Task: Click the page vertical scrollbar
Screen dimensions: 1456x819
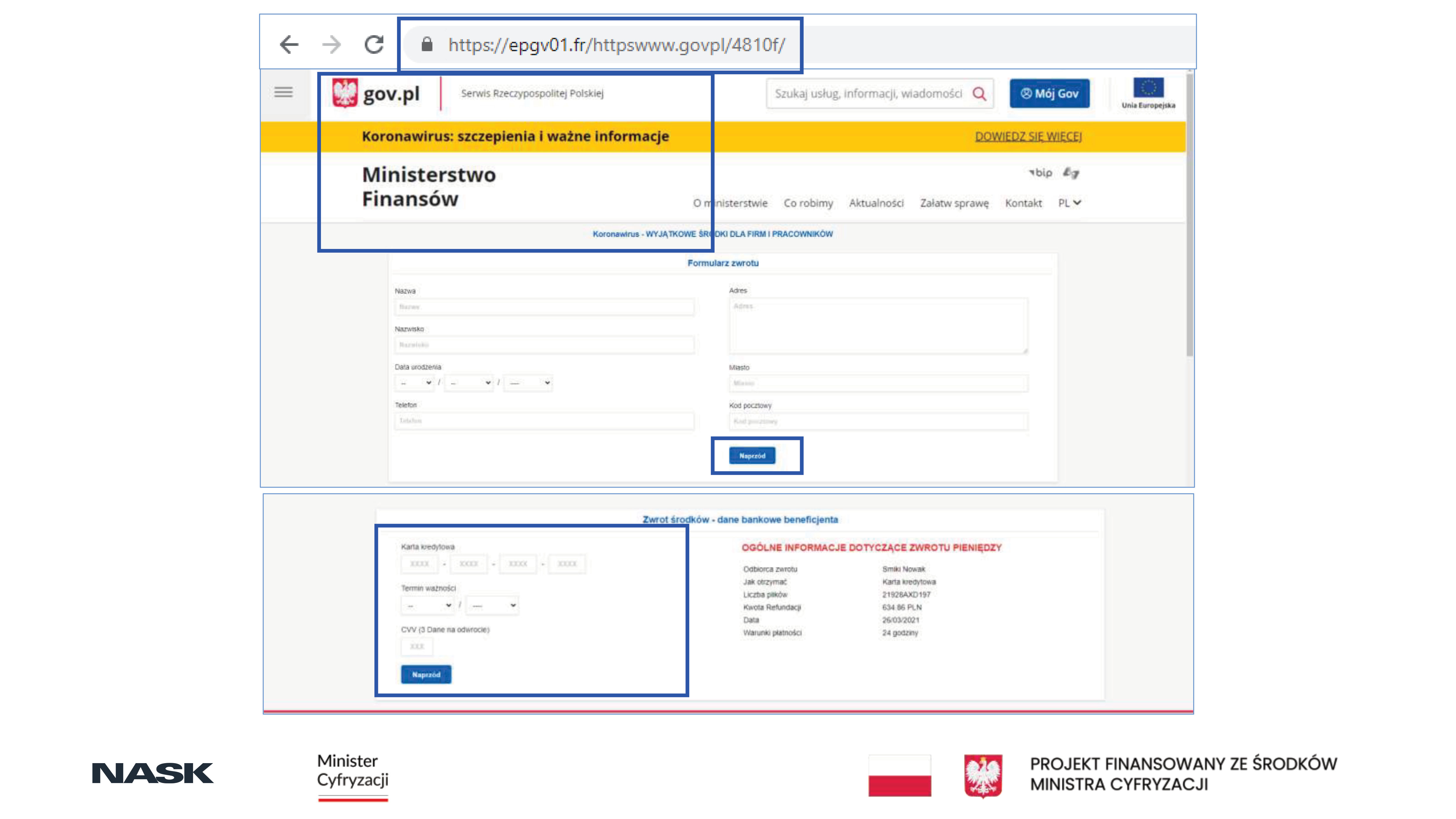Action: pyautogui.click(x=1189, y=215)
